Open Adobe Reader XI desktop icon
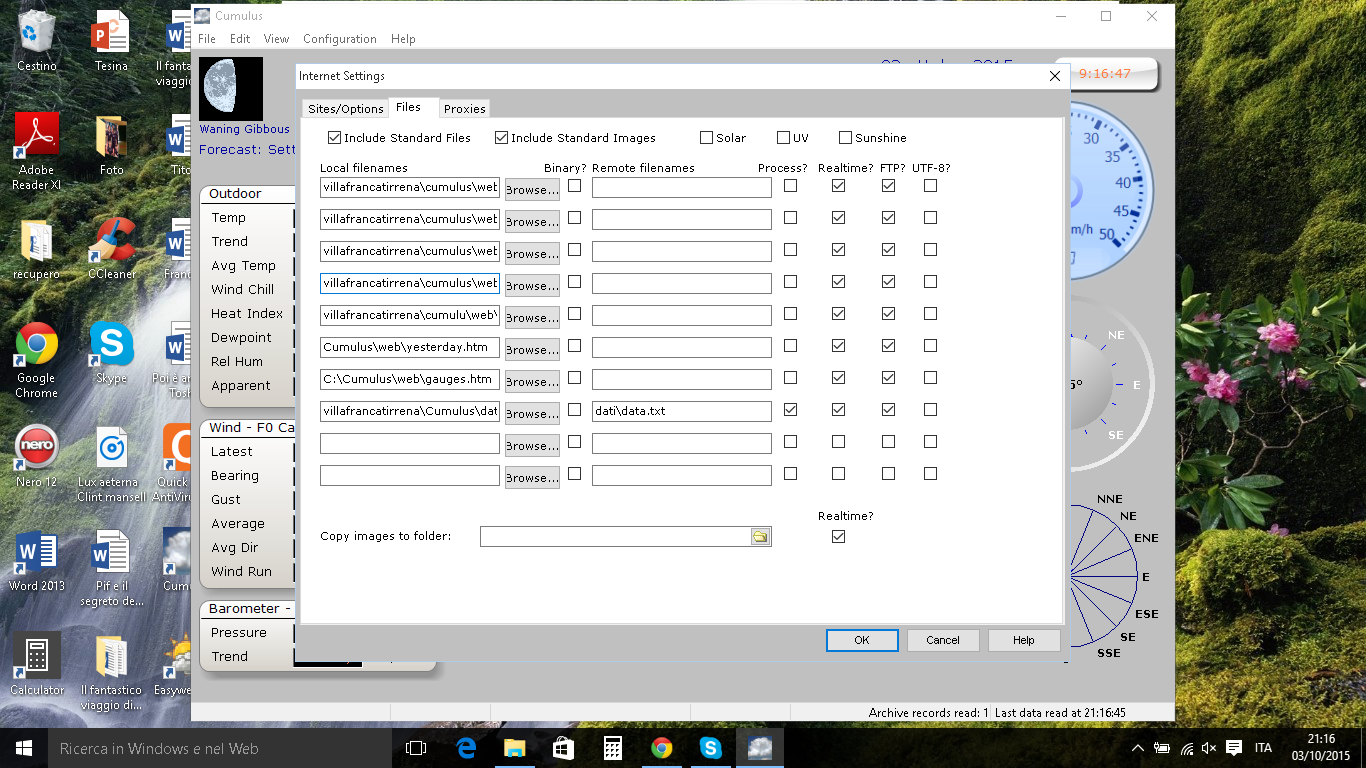The image size is (1366, 768). (x=36, y=137)
